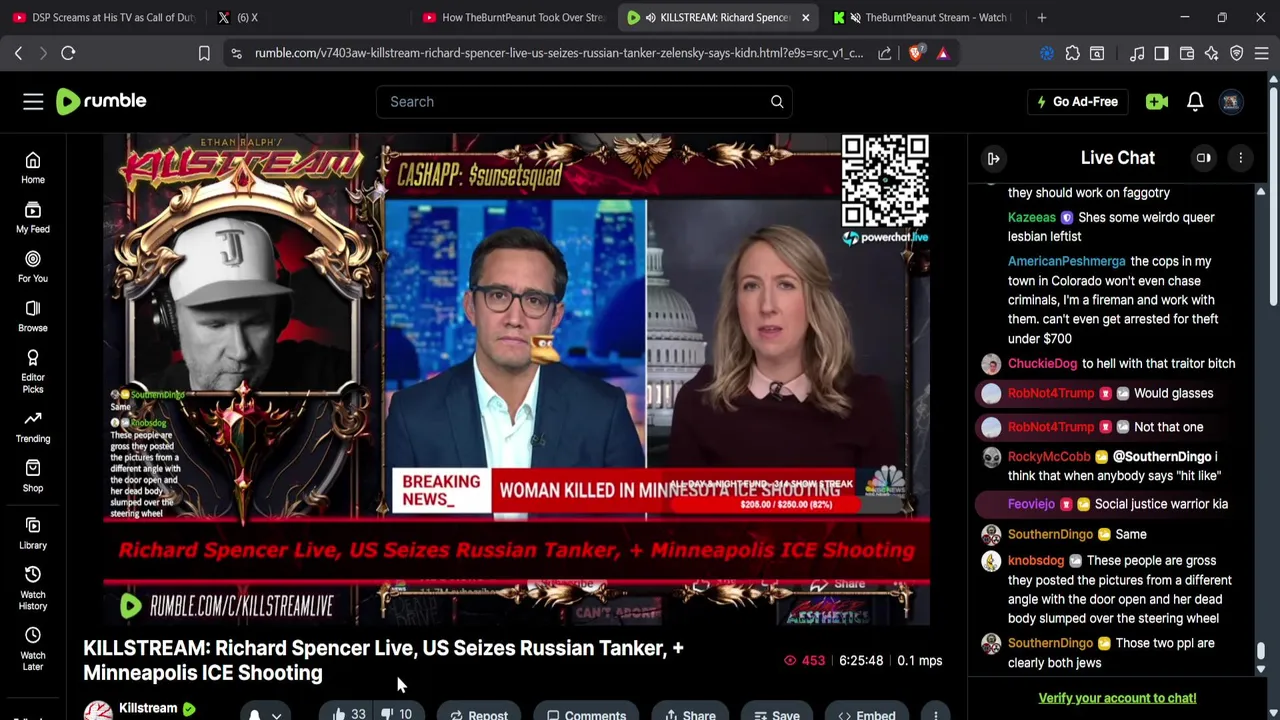This screenshot has height=720, width=1280.
Task: Save the video to a playlist
Action: coord(777,714)
